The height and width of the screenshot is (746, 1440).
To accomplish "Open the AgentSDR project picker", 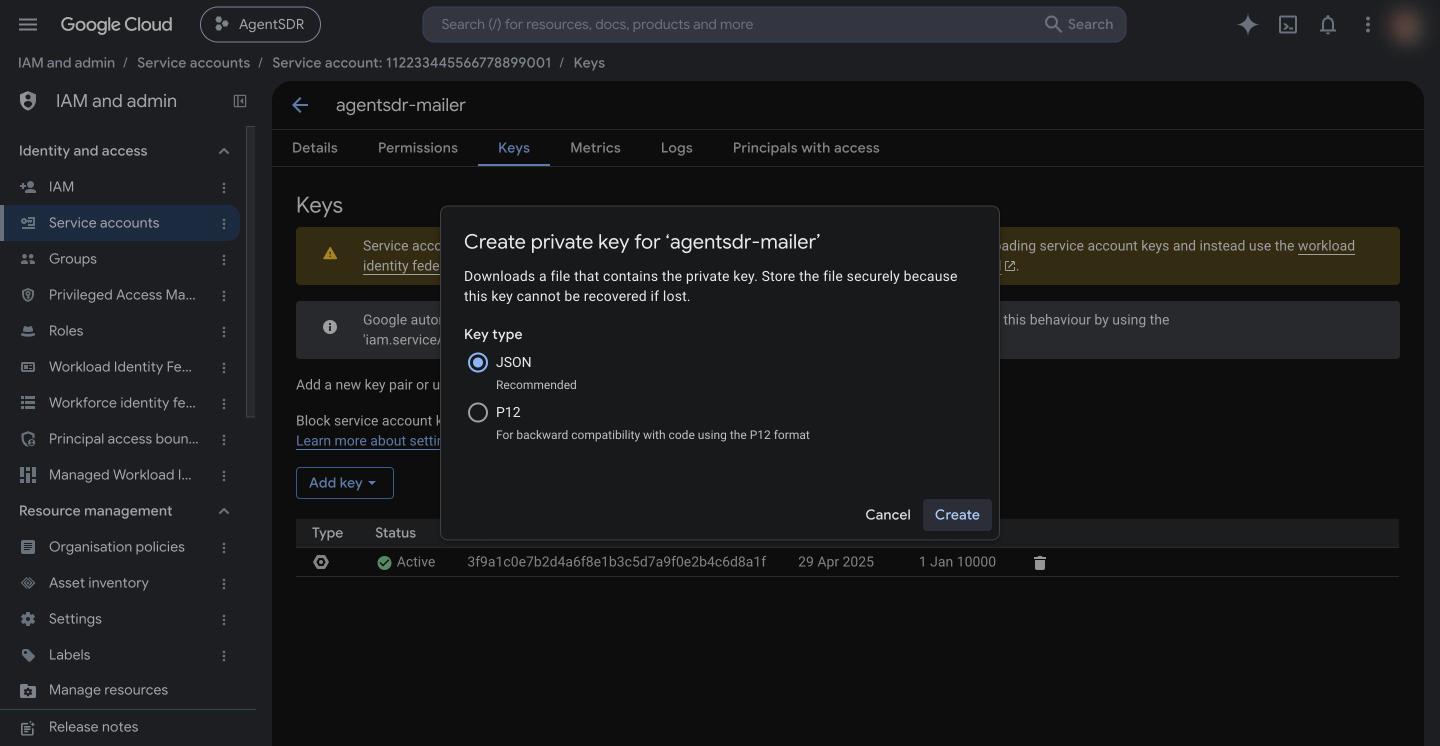I will (260, 24).
